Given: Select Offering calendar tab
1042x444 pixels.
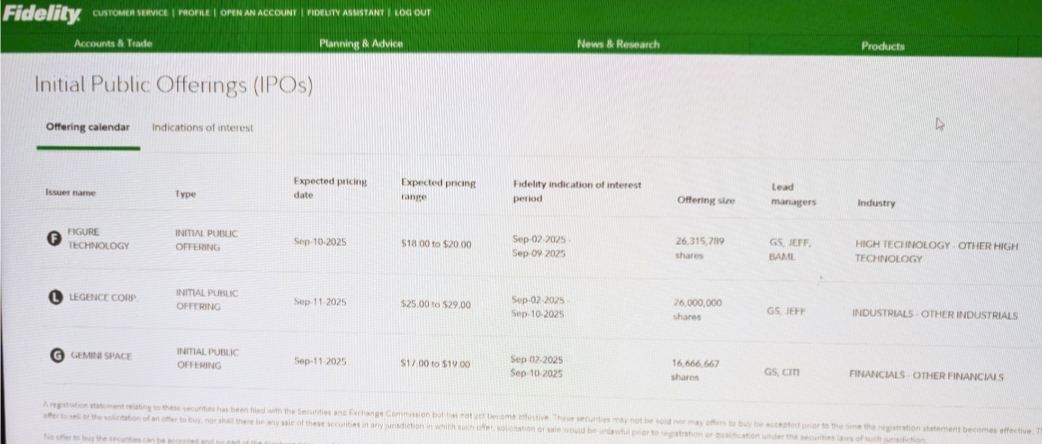Looking at the screenshot, I should 88,127.
